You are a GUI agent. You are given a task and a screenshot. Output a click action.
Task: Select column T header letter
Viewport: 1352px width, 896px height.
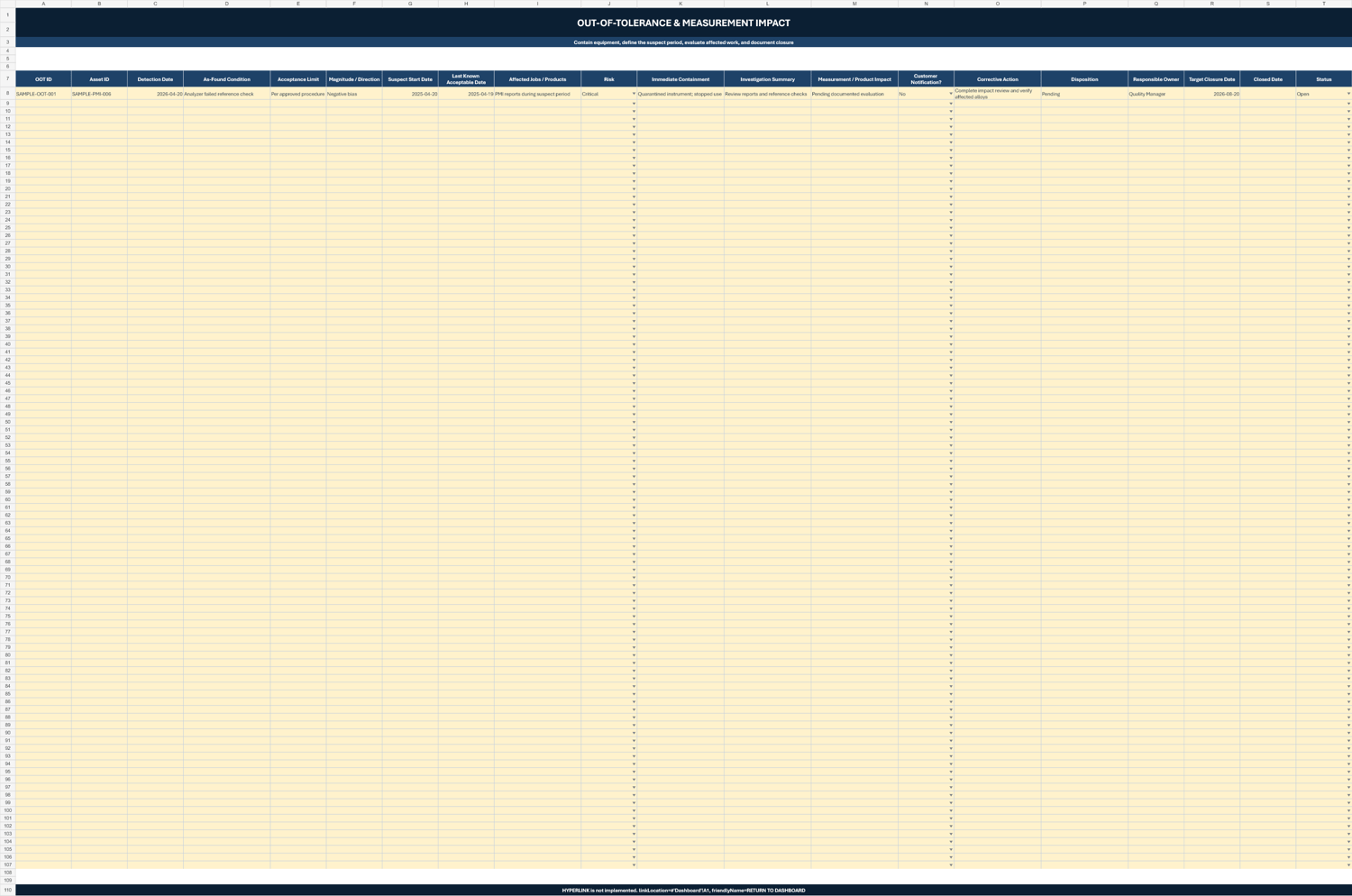pos(1323,4)
